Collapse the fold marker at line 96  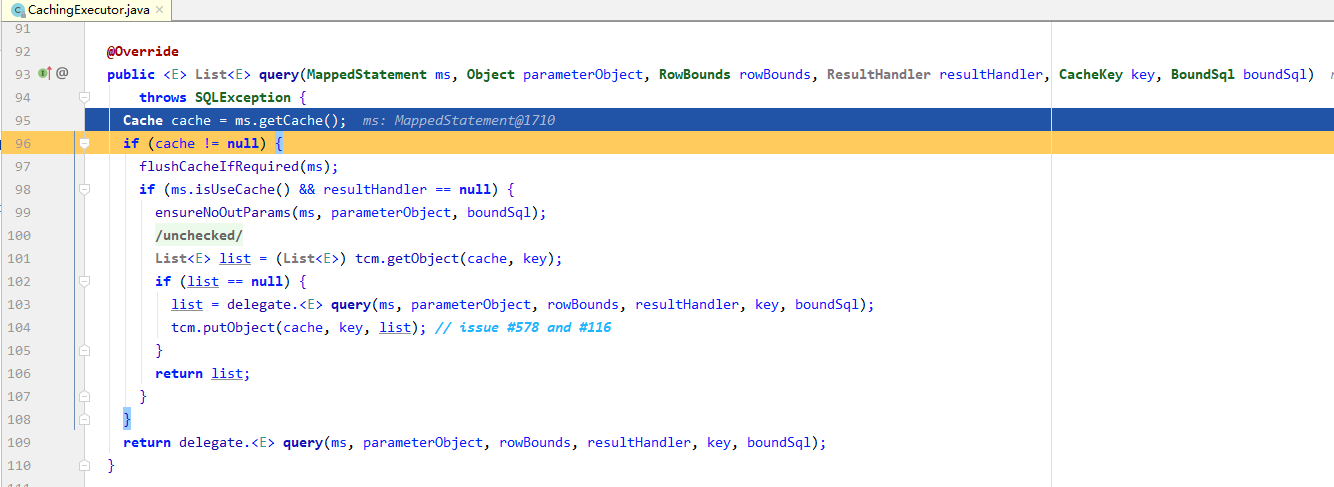click(x=85, y=143)
